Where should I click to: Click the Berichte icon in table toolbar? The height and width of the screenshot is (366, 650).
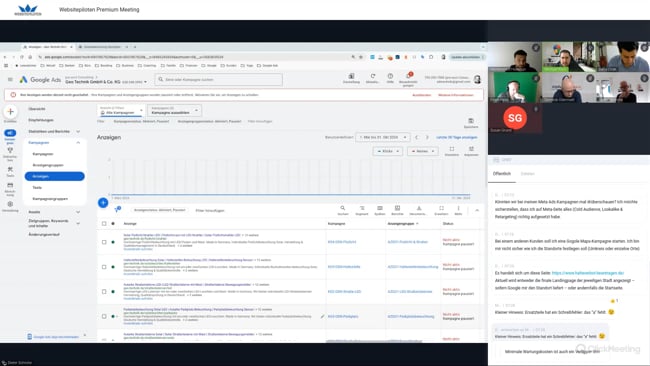coord(397,208)
